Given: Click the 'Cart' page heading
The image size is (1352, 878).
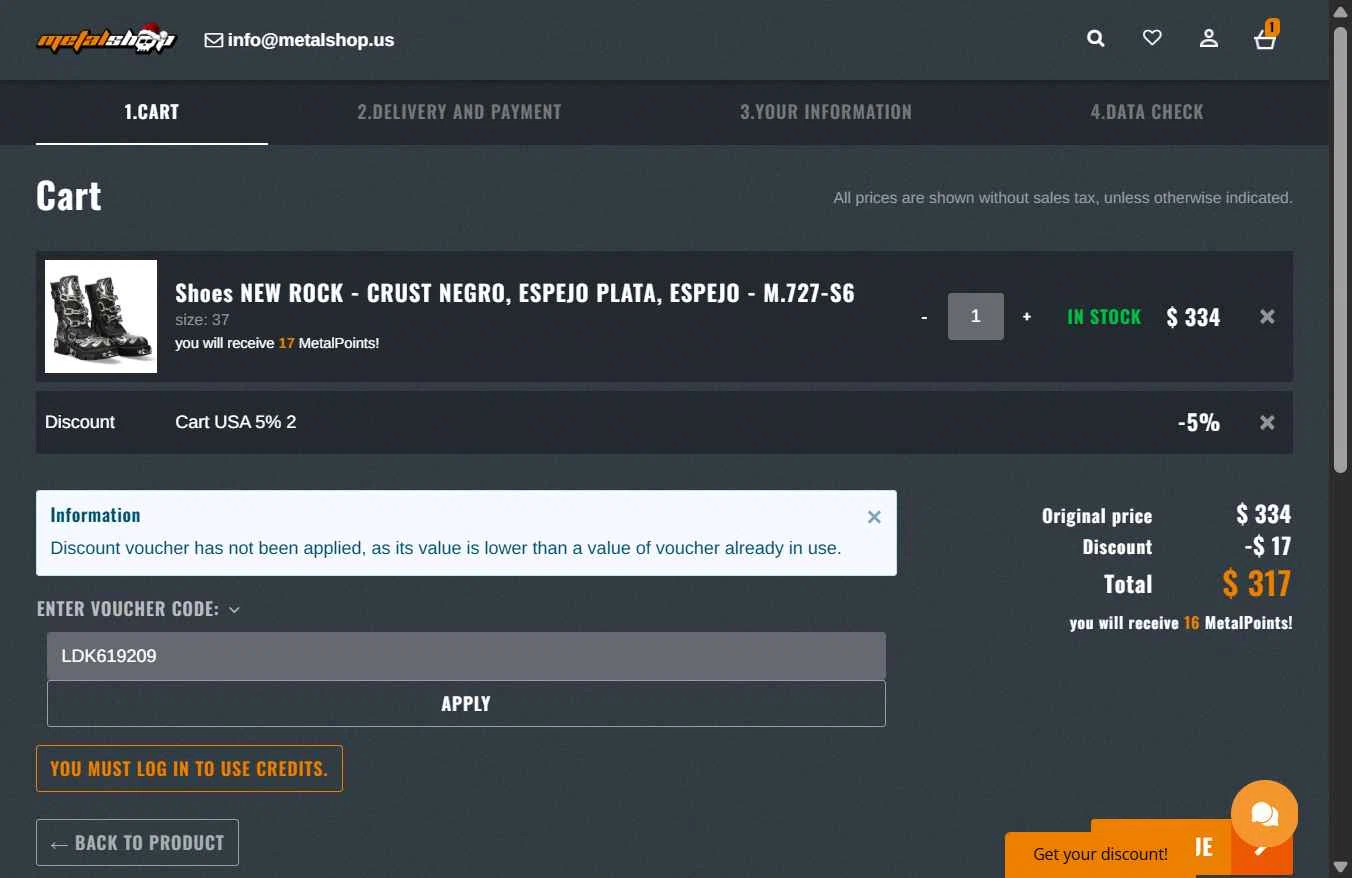Looking at the screenshot, I should [69, 195].
